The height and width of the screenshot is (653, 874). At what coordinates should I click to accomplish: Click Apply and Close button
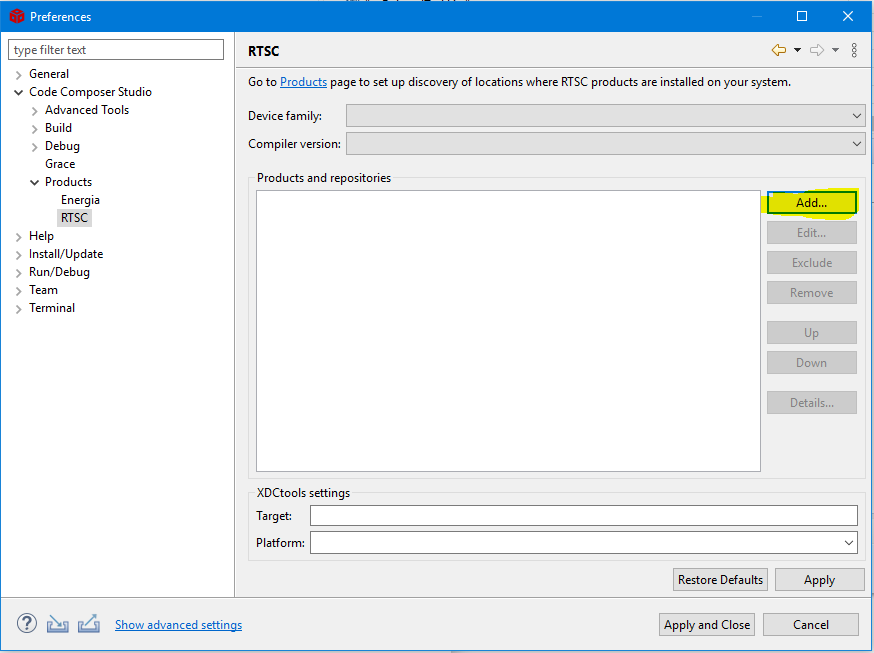707,625
